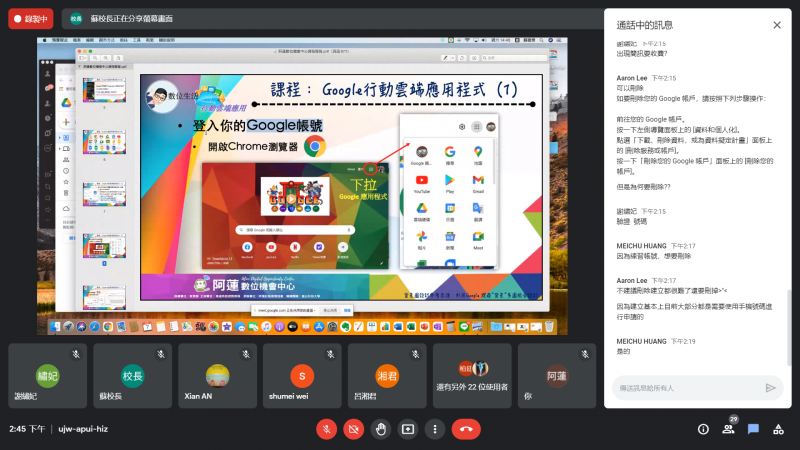
Task: Click MEICHU HUANG's 下午2:19 message name
Action: point(641,341)
